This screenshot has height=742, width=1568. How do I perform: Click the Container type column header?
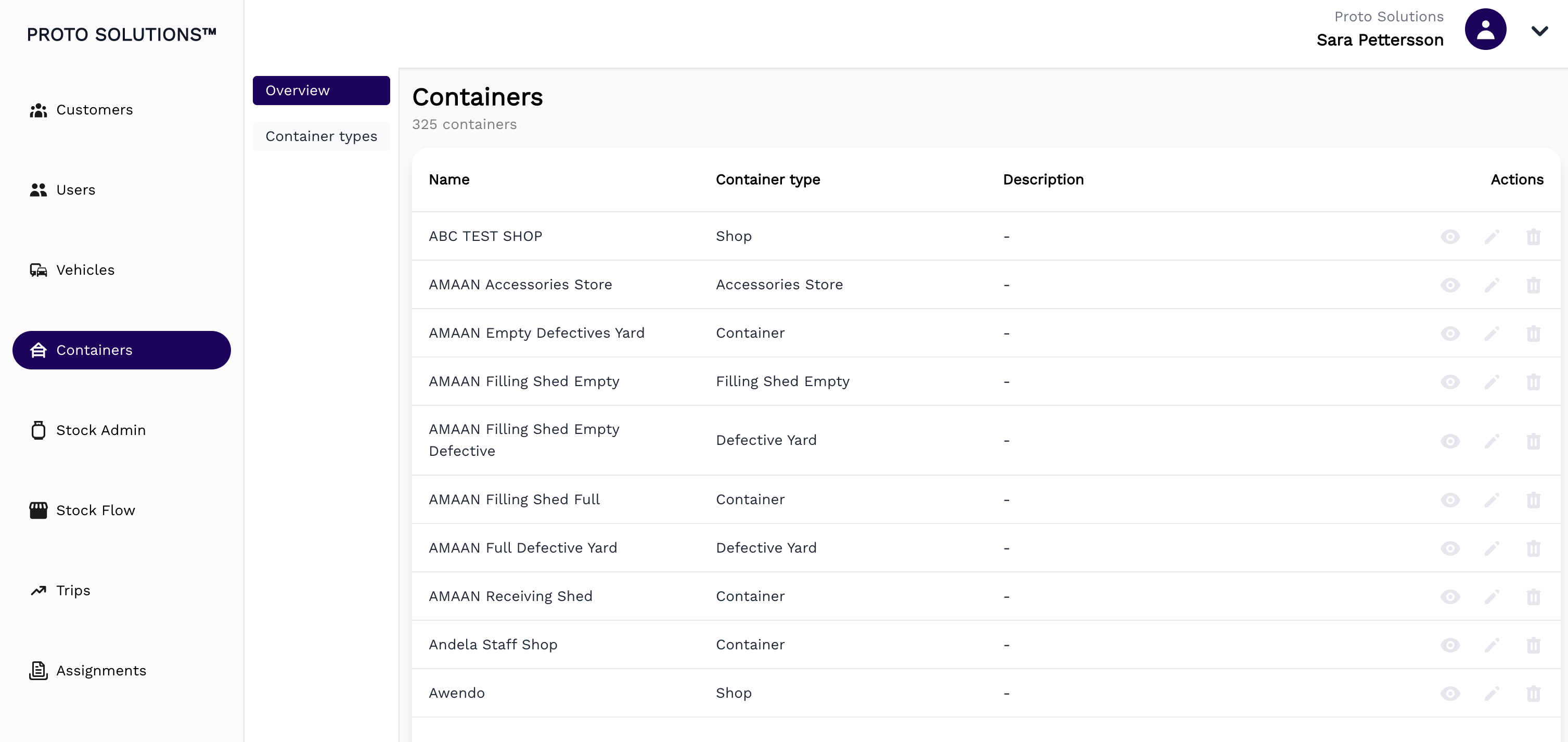[x=767, y=180]
